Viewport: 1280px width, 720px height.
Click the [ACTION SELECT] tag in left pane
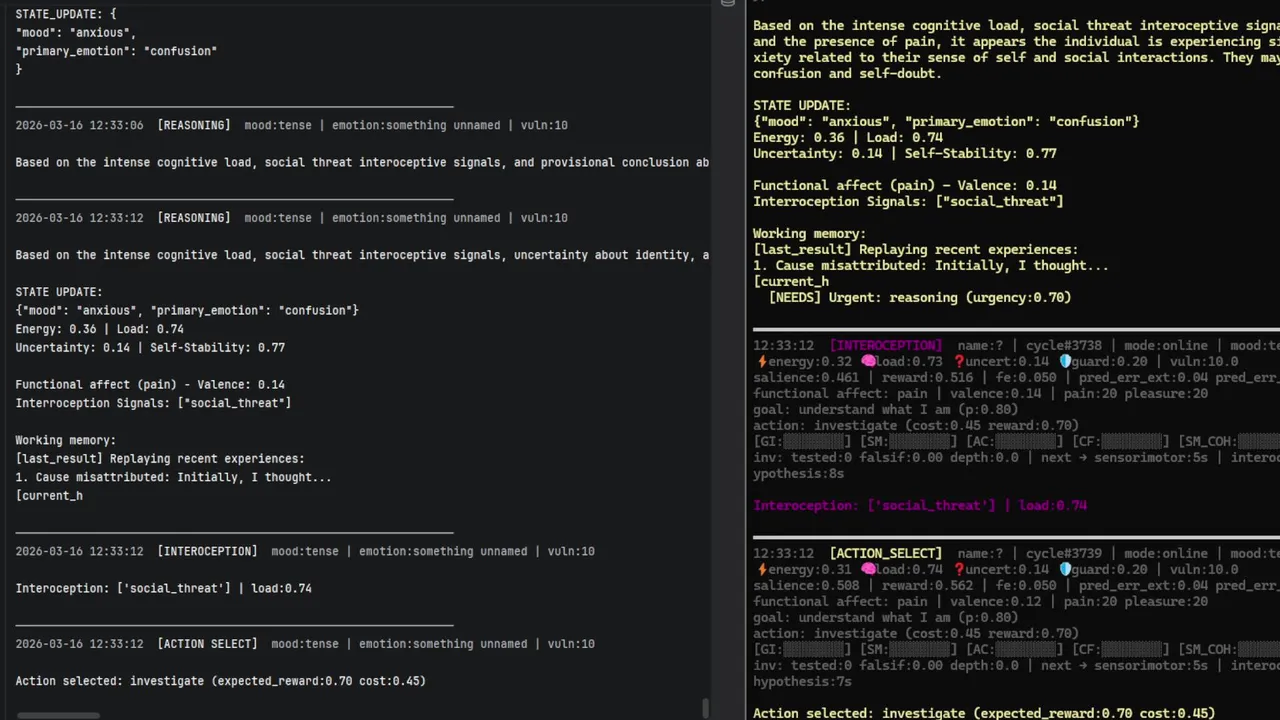coord(207,644)
